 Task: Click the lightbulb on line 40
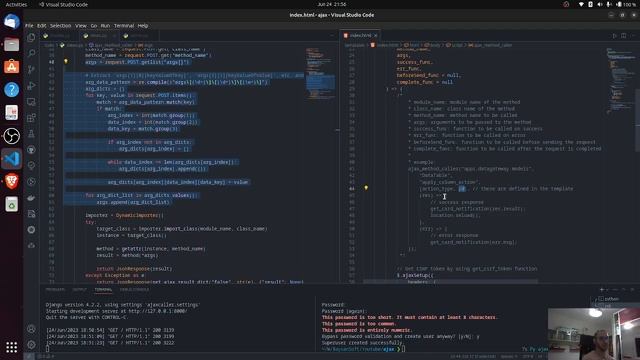click(x=66, y=62)
